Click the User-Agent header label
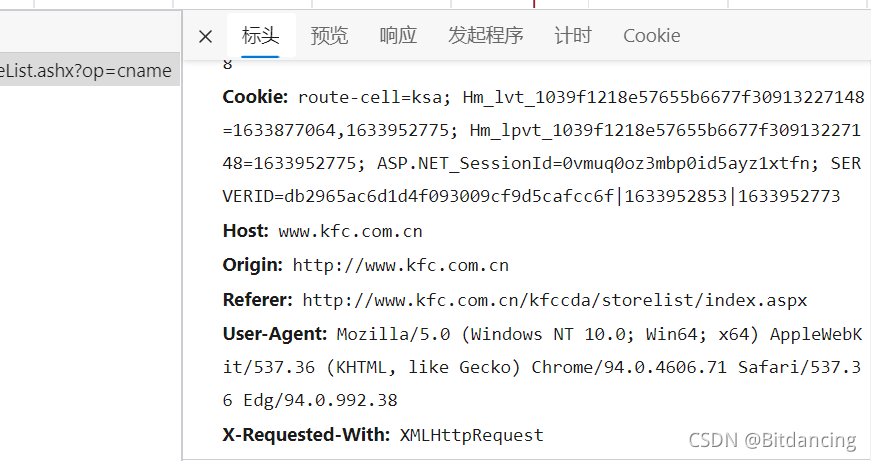The width and height of the screenshot is (871, 461). click(x=275, y=333)
